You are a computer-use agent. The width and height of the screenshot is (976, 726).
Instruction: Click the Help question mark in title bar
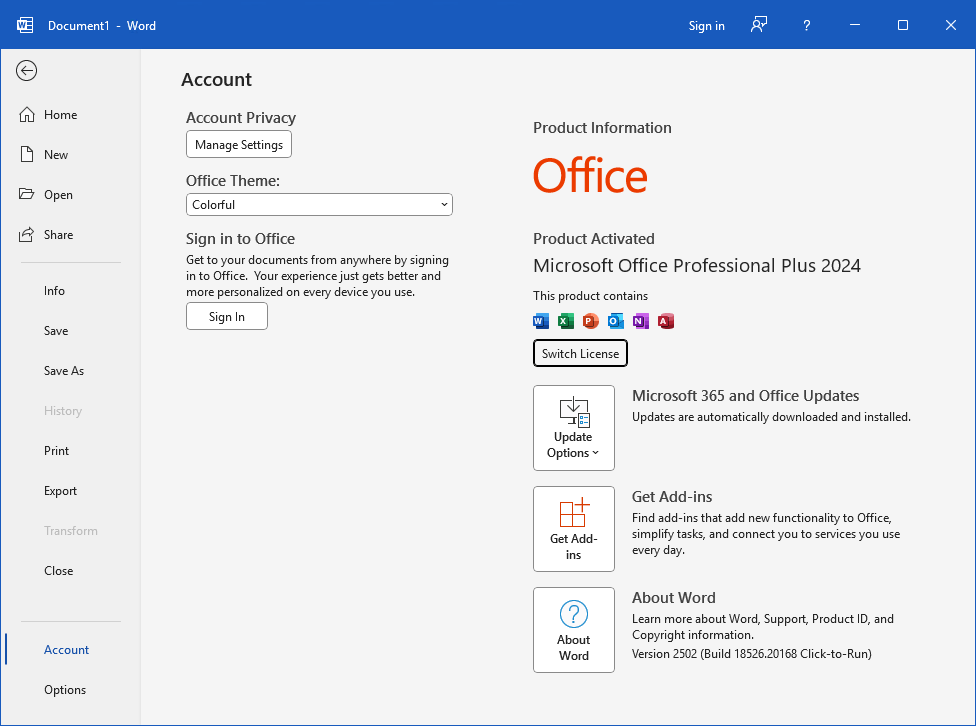click(x=807, y=26)
